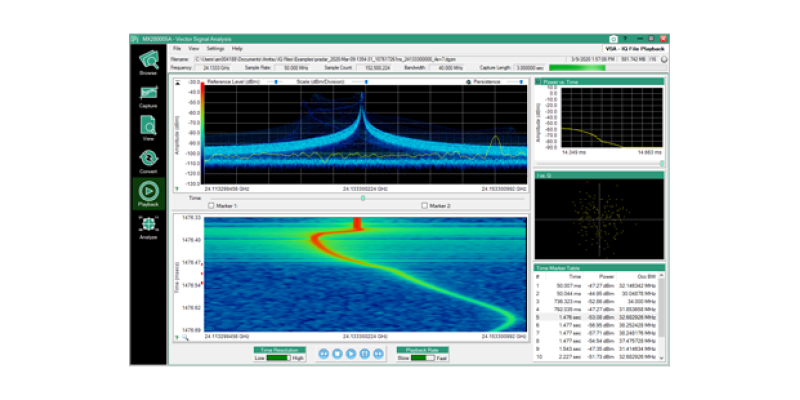Stop the IQ file playback
This screenshot has height=400, width=800.
[337, 354]
